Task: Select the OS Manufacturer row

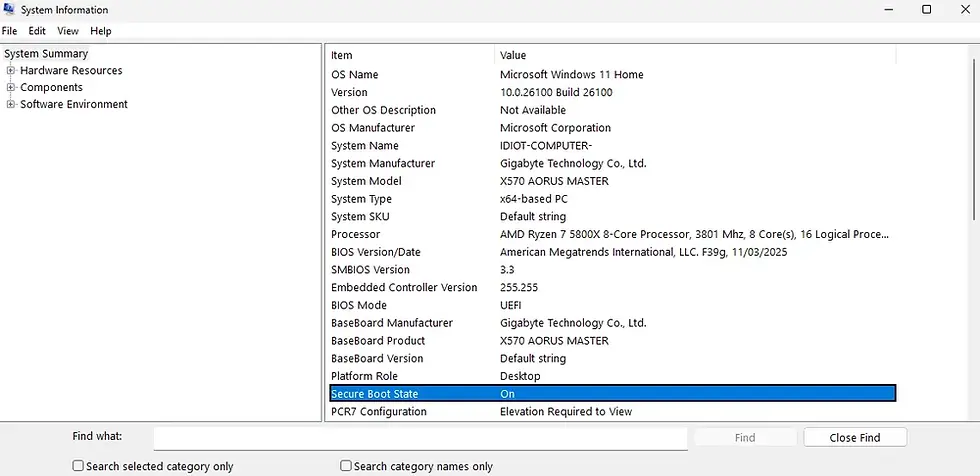Action: point(612,128)
